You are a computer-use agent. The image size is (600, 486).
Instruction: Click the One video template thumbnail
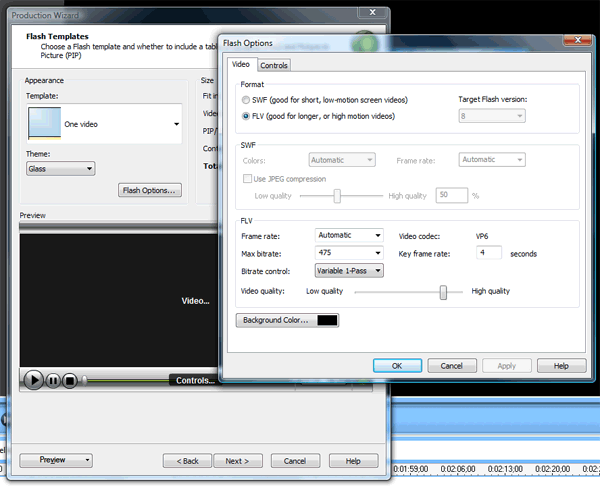44,123
